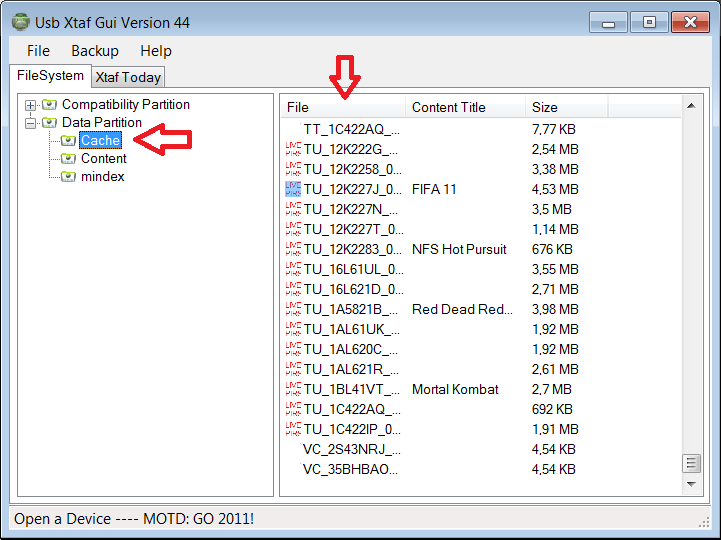
Task: Click the file list scrollbar thumb
Action: [691, 463]
